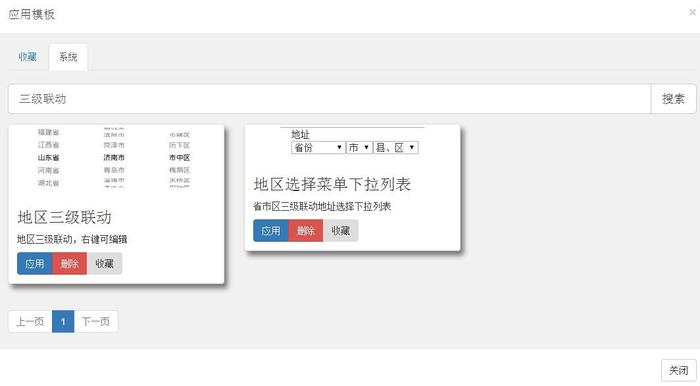The width and height of the screenshot is (700, 386).
Task: Select 槐荫区 in the preview list
Action: [x=179, y=170]
